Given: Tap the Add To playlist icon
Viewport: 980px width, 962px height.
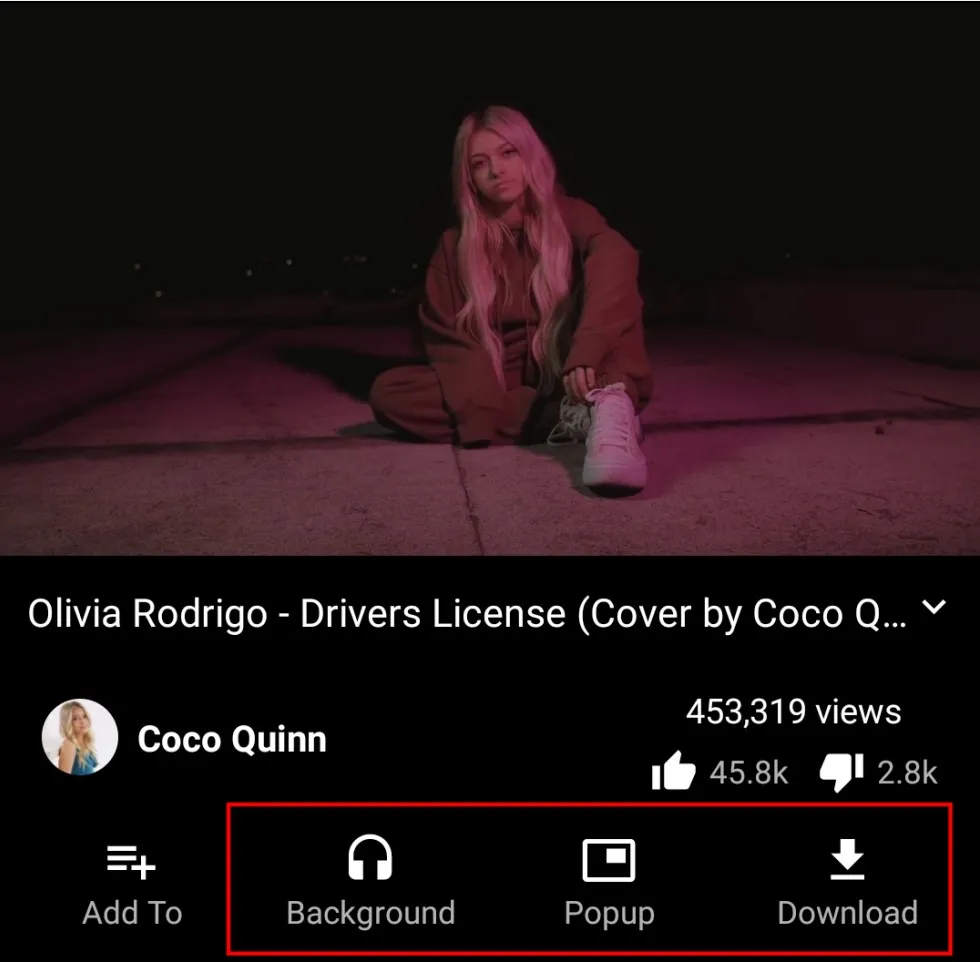Looking at the screenshot, I should [x=131, y=862].
